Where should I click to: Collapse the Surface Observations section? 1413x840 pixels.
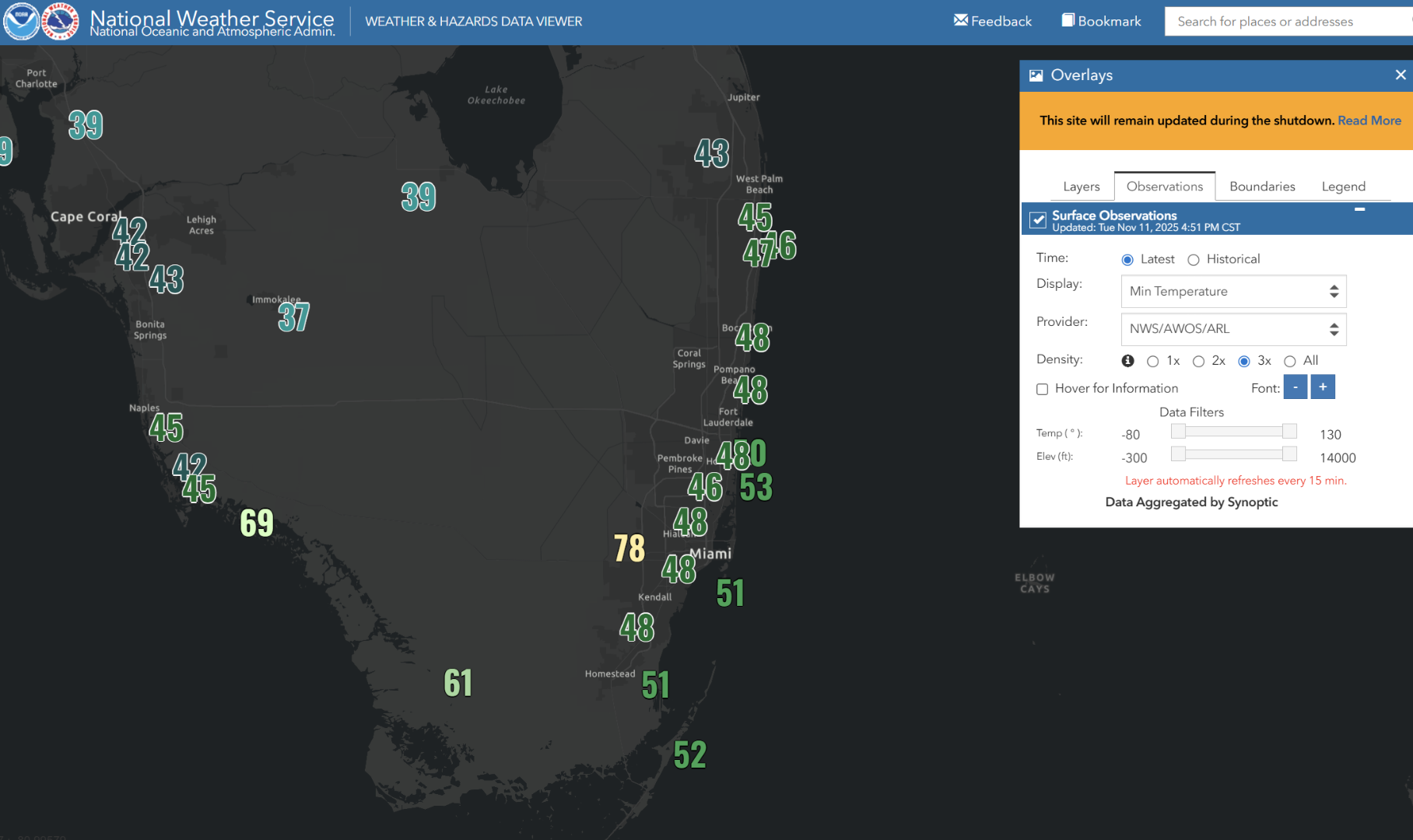(x=1359, y=209)
